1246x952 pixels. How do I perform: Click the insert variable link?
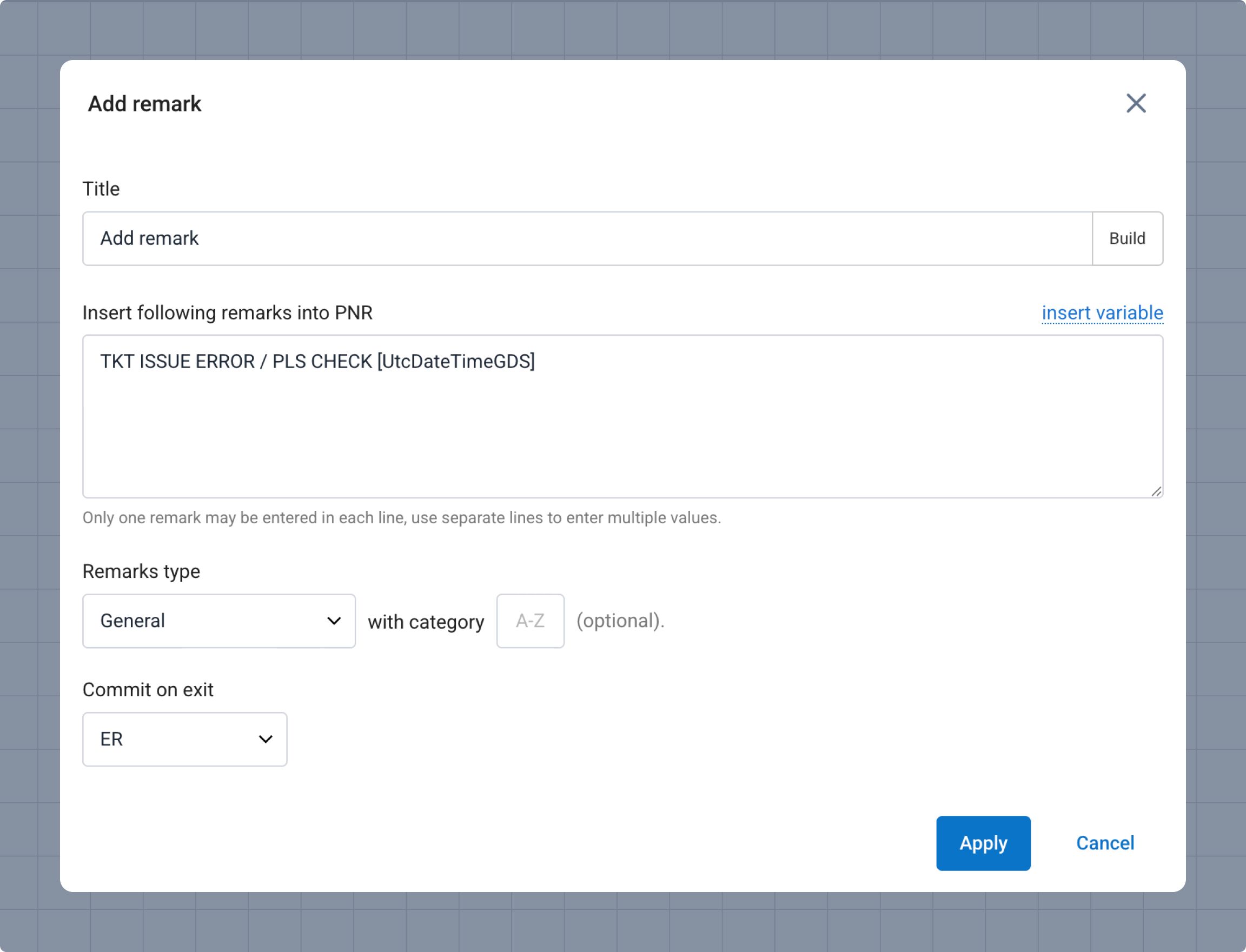(1102, 313)
